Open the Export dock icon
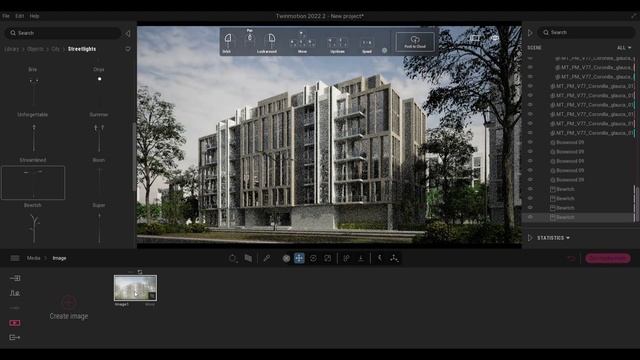Viewport: 640px width, 360px height. click(x=15, y=337)
